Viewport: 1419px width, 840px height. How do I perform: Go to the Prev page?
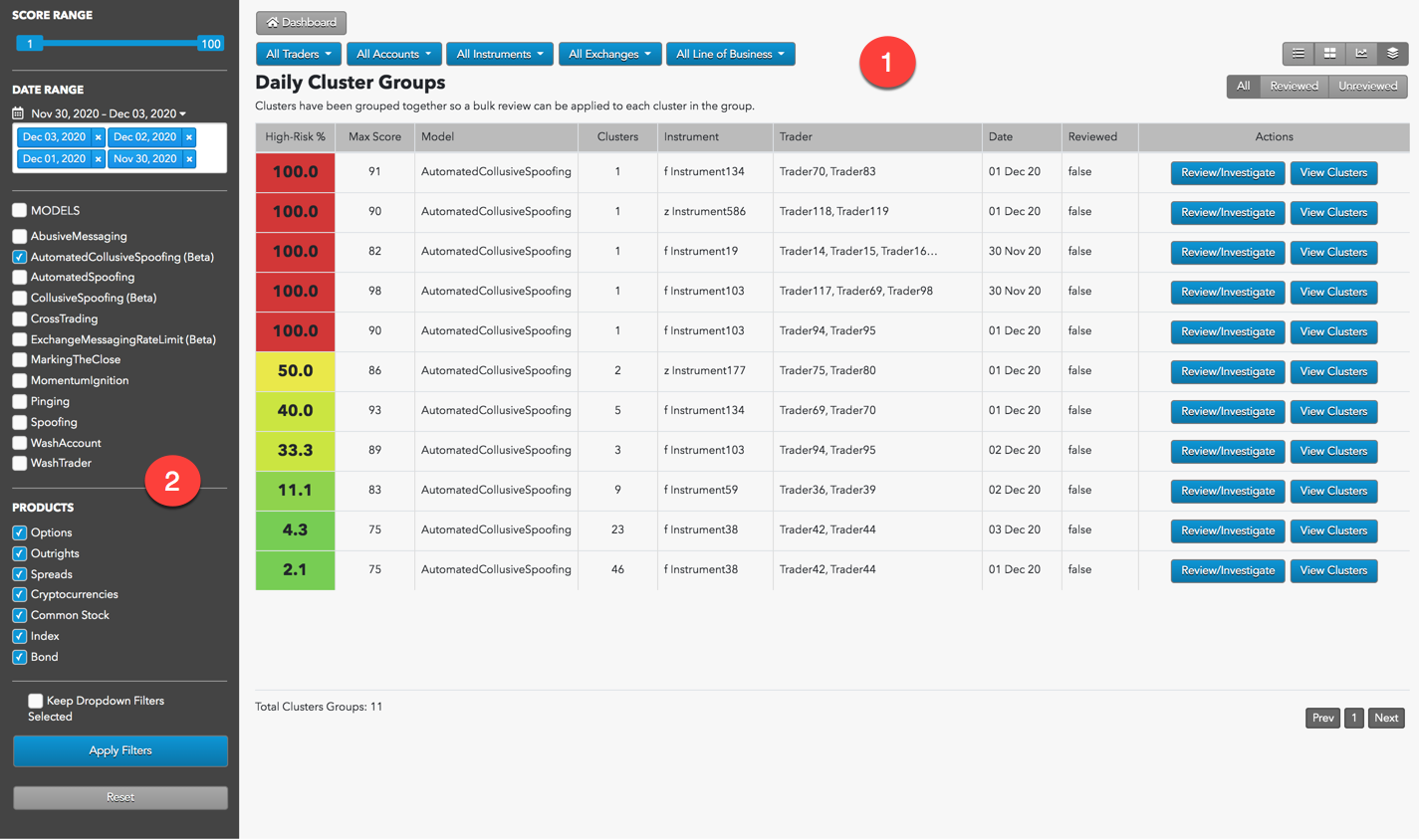click(x=1322, y=718)
